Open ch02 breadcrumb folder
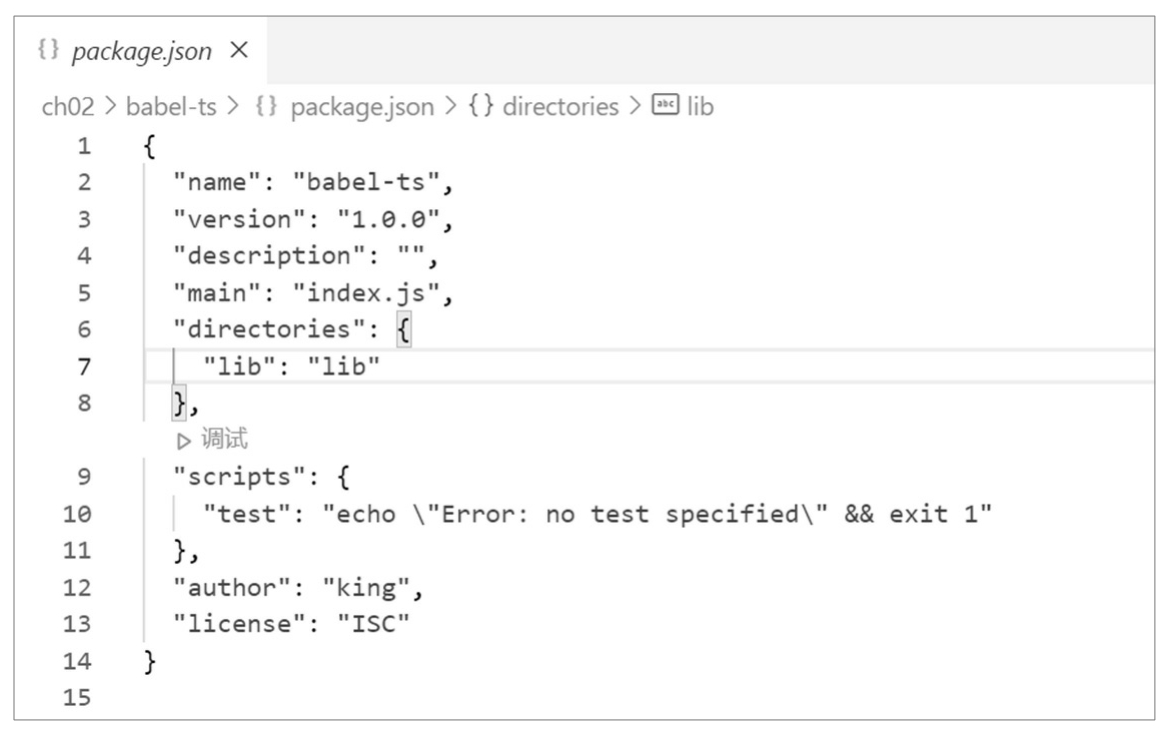1175x734 pixels. point(67,106)
